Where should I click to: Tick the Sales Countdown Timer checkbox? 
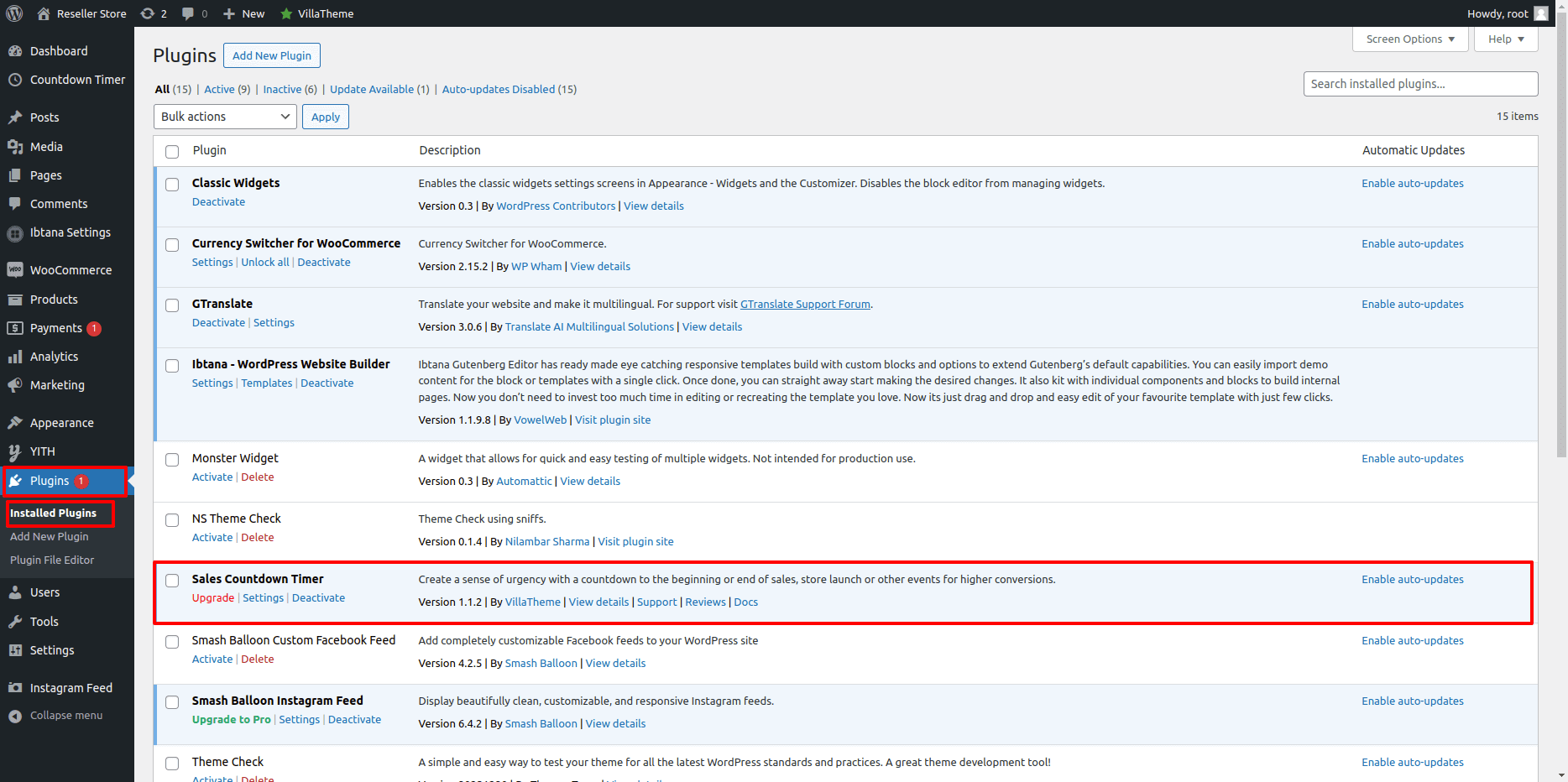pyautogui.click(x=172, y=581)
